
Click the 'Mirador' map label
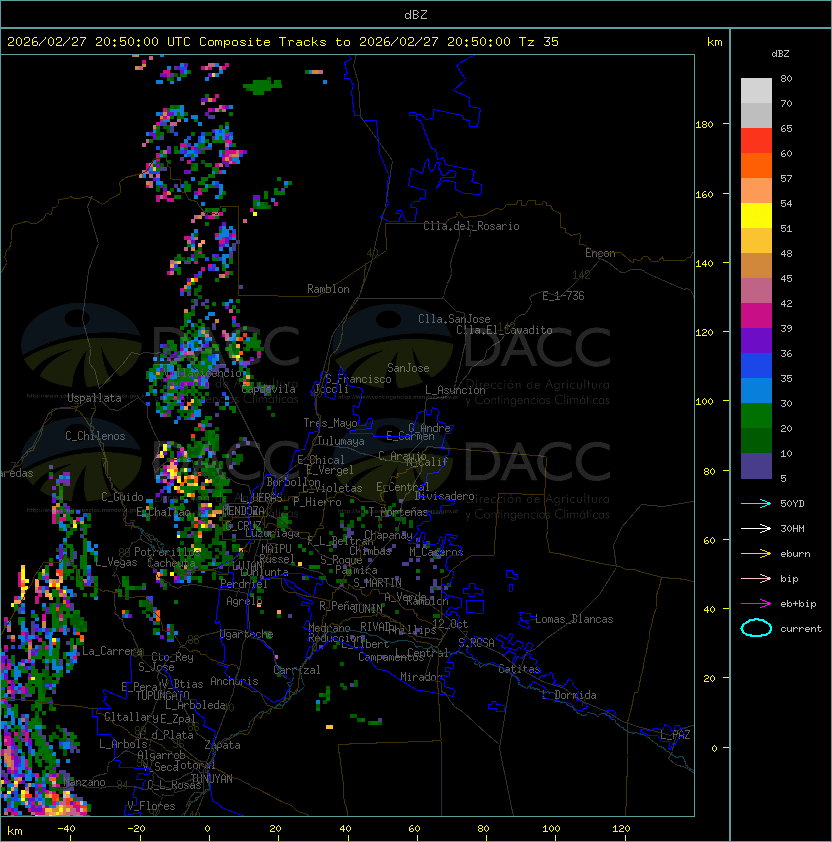click(422, 677)
